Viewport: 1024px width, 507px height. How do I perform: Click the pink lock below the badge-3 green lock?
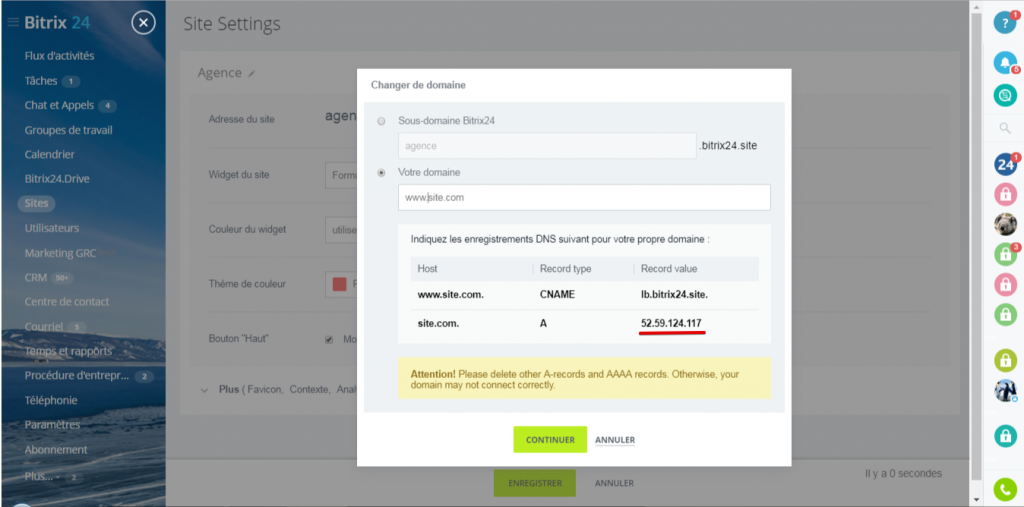[1005, 285]
